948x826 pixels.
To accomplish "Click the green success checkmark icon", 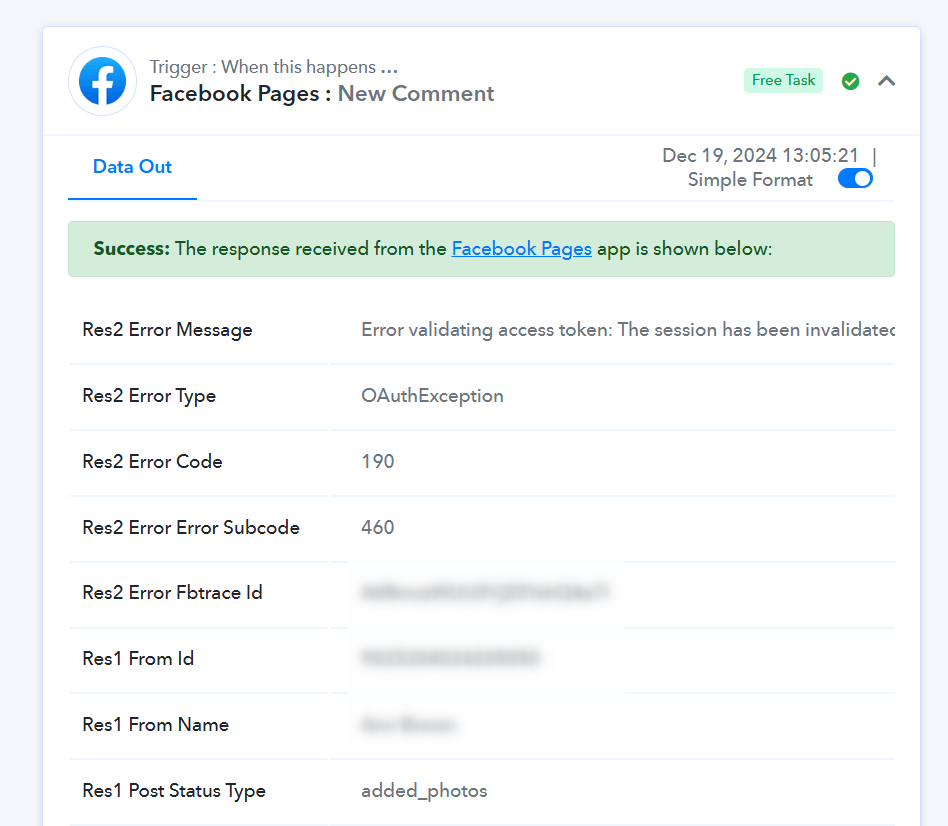I will tap(850, 81).
